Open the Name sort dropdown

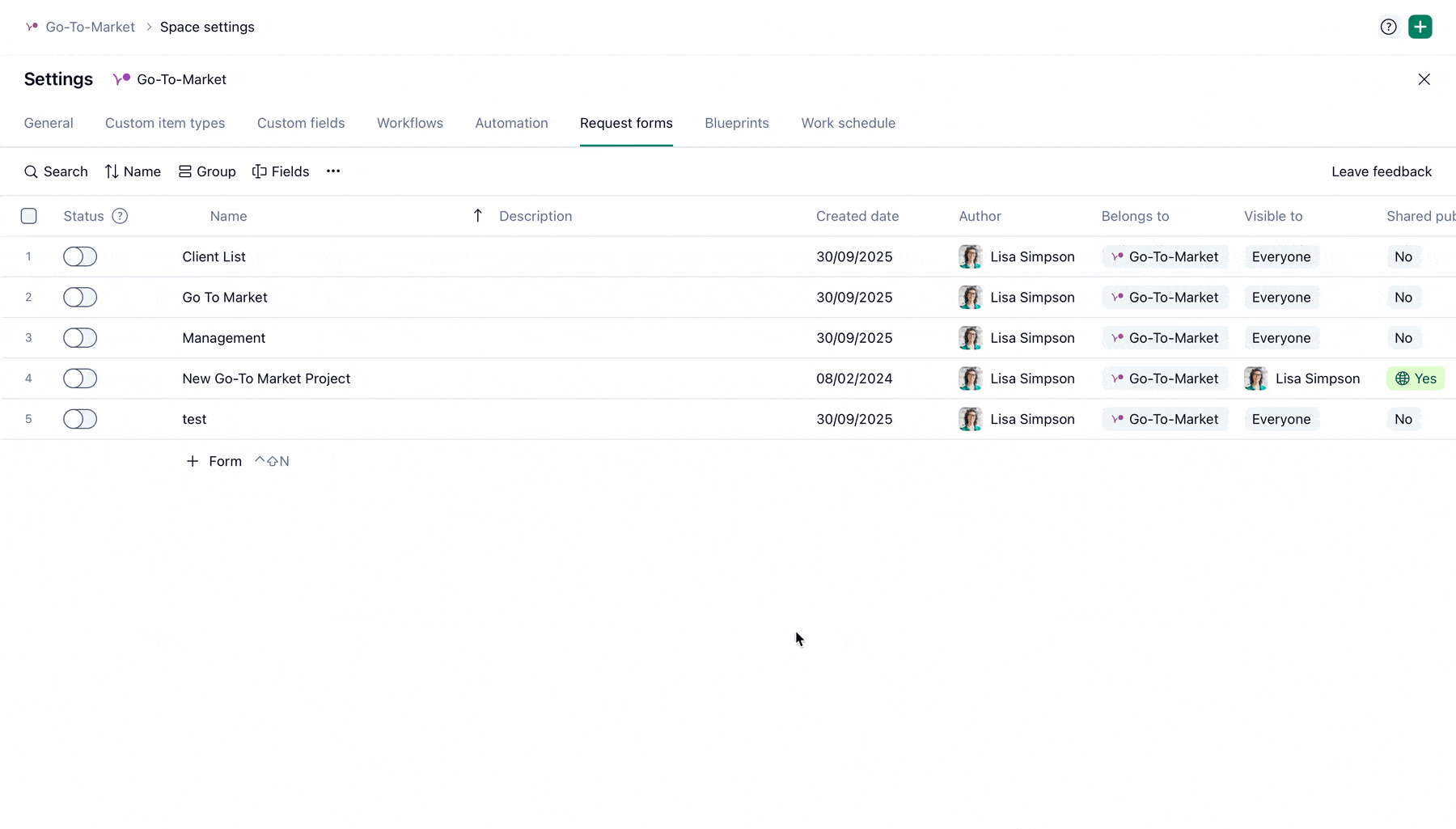(133, 171)
